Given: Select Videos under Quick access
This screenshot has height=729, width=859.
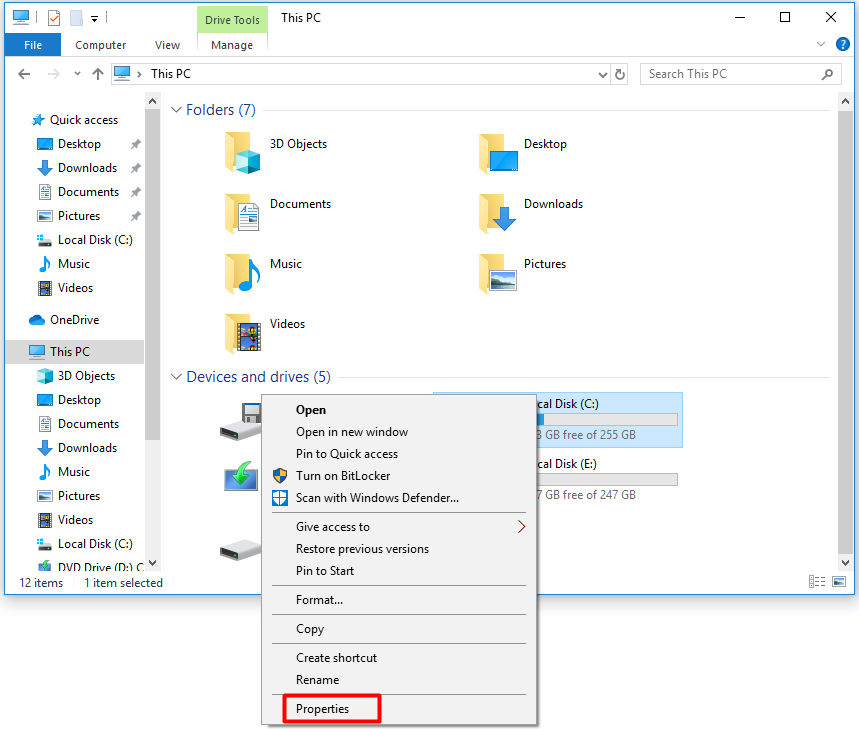Looking at the screenshot, I should coord(75,288).
